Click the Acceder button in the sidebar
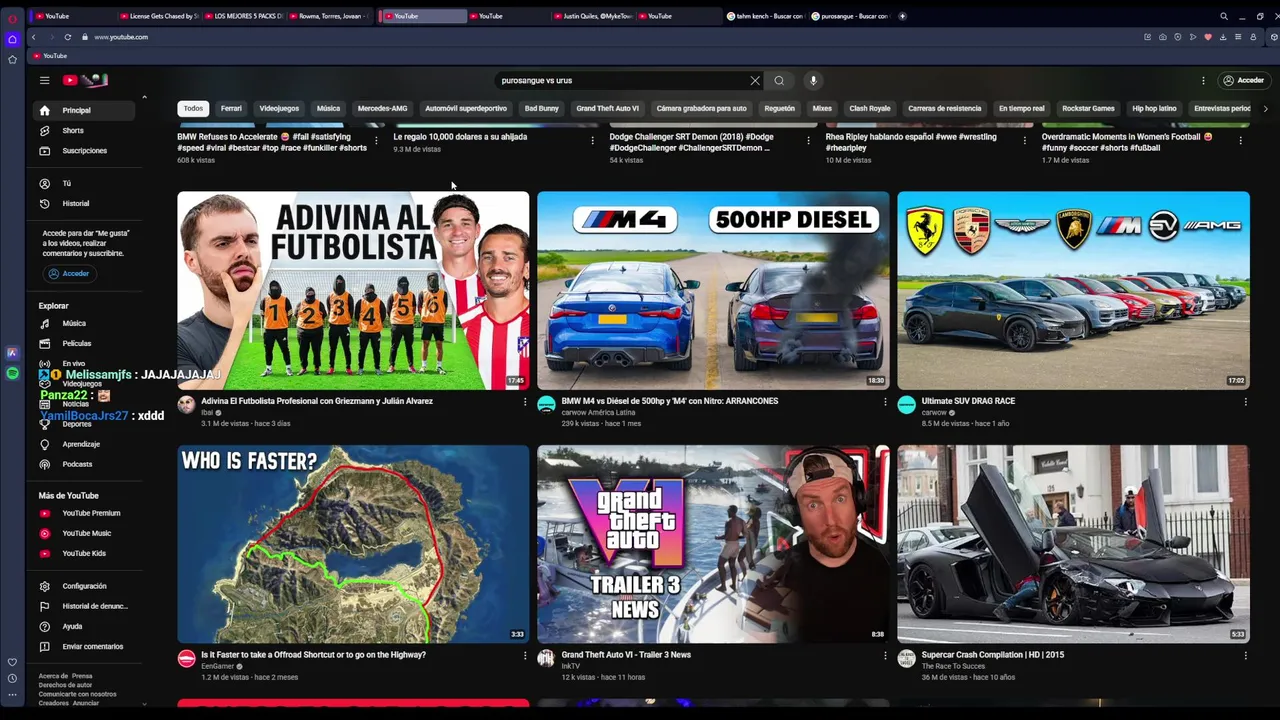 [x=69, y=273]
